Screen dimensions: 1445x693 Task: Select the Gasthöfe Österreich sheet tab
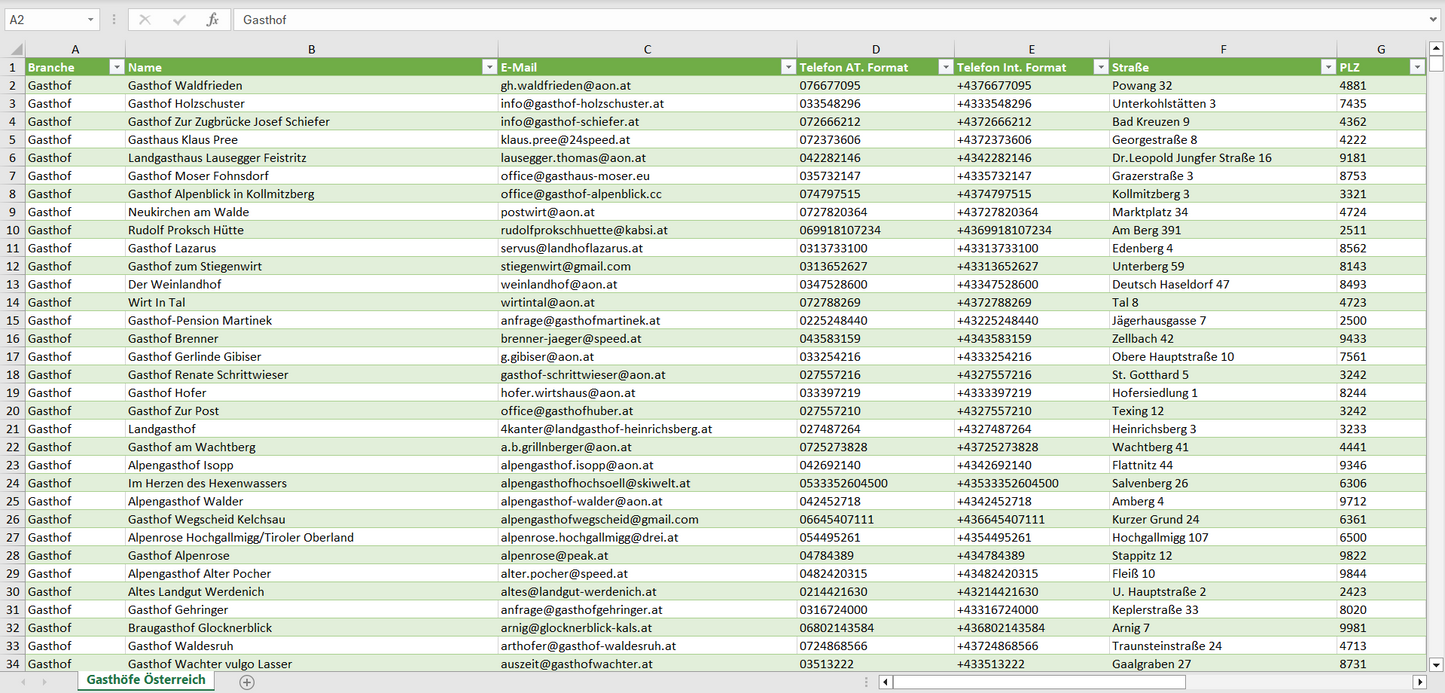point(146,680)
